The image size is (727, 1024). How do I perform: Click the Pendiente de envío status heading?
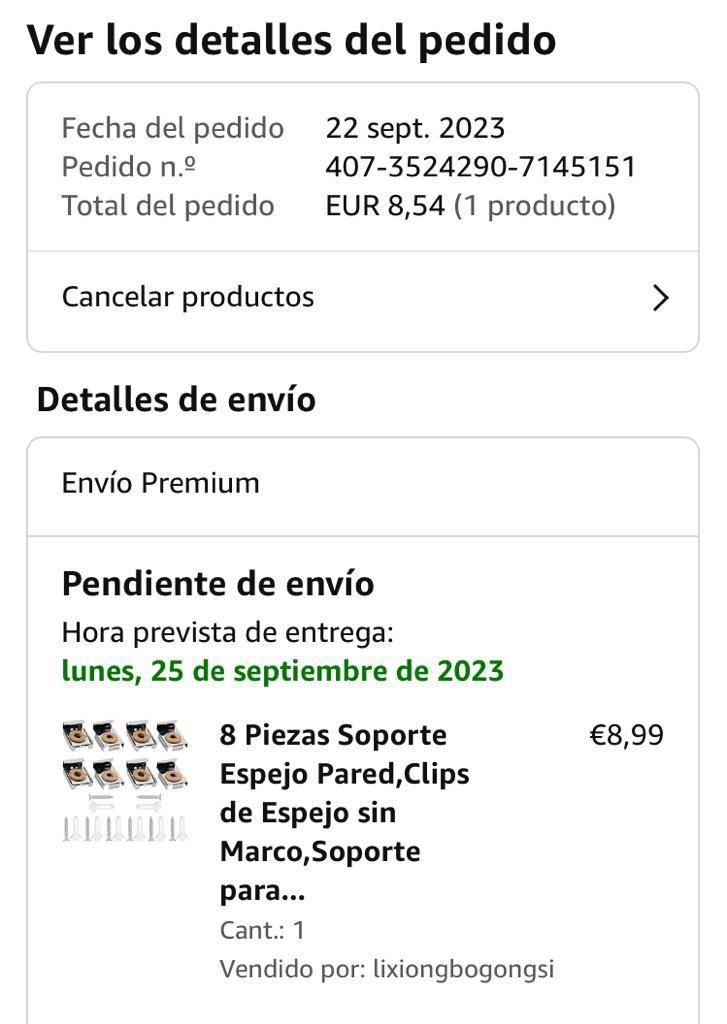218,583
